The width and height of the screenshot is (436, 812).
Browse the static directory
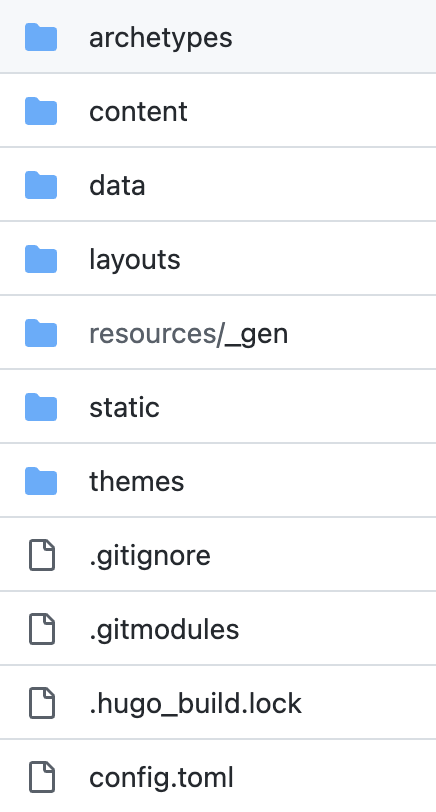tap(124, 408)
